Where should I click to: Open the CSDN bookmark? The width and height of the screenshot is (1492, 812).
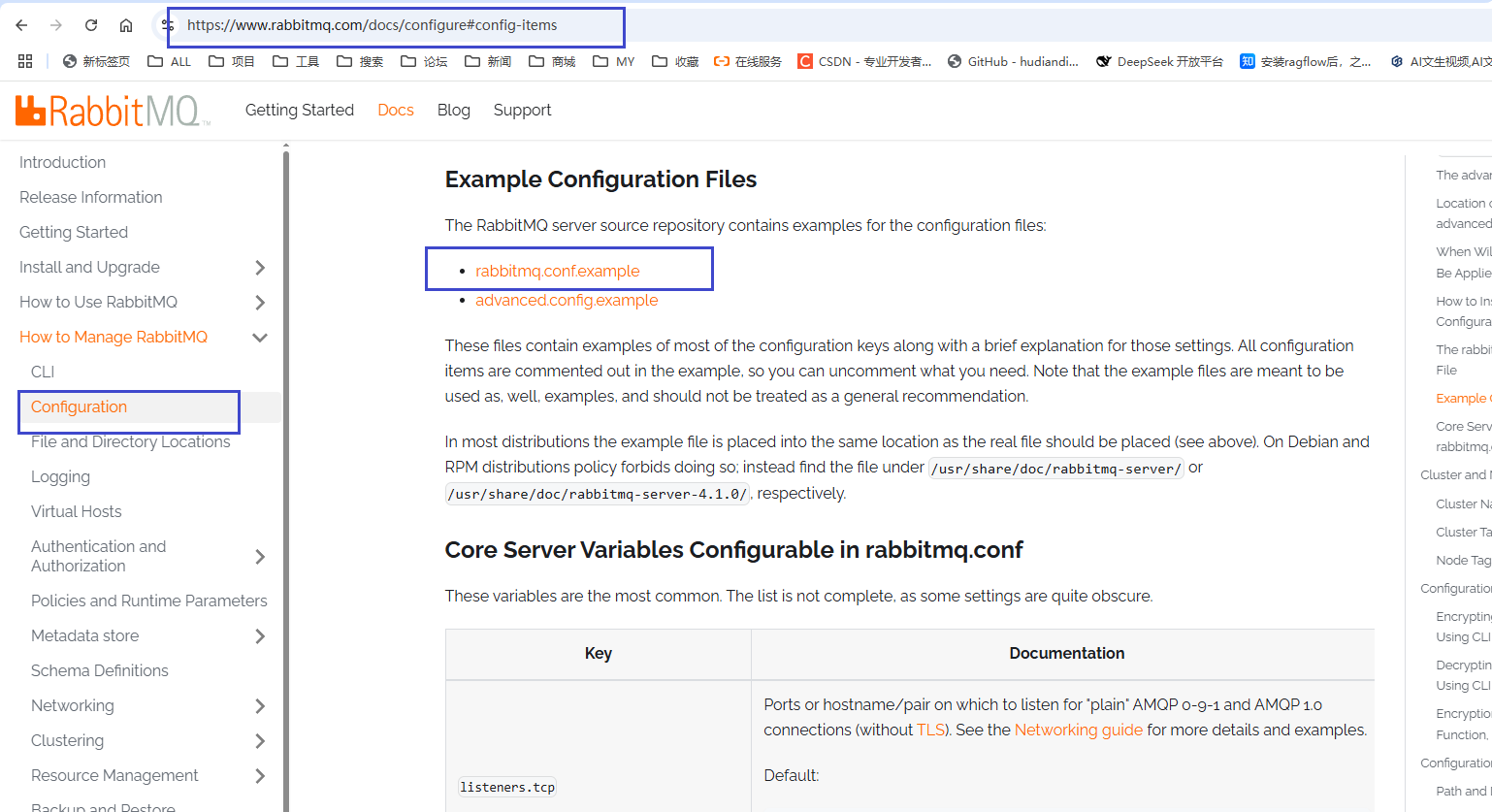coord(864,61)
